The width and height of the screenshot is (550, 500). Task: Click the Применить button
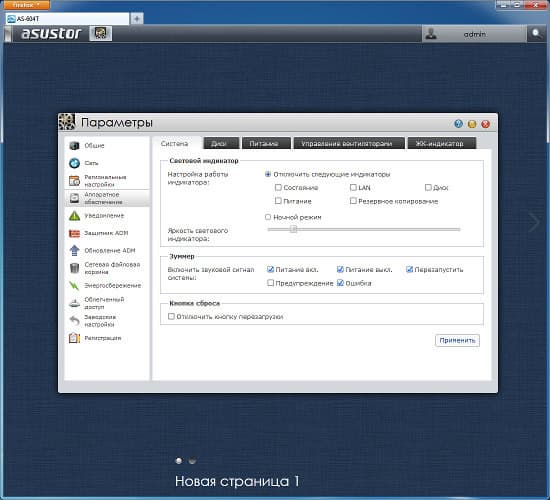457,340
